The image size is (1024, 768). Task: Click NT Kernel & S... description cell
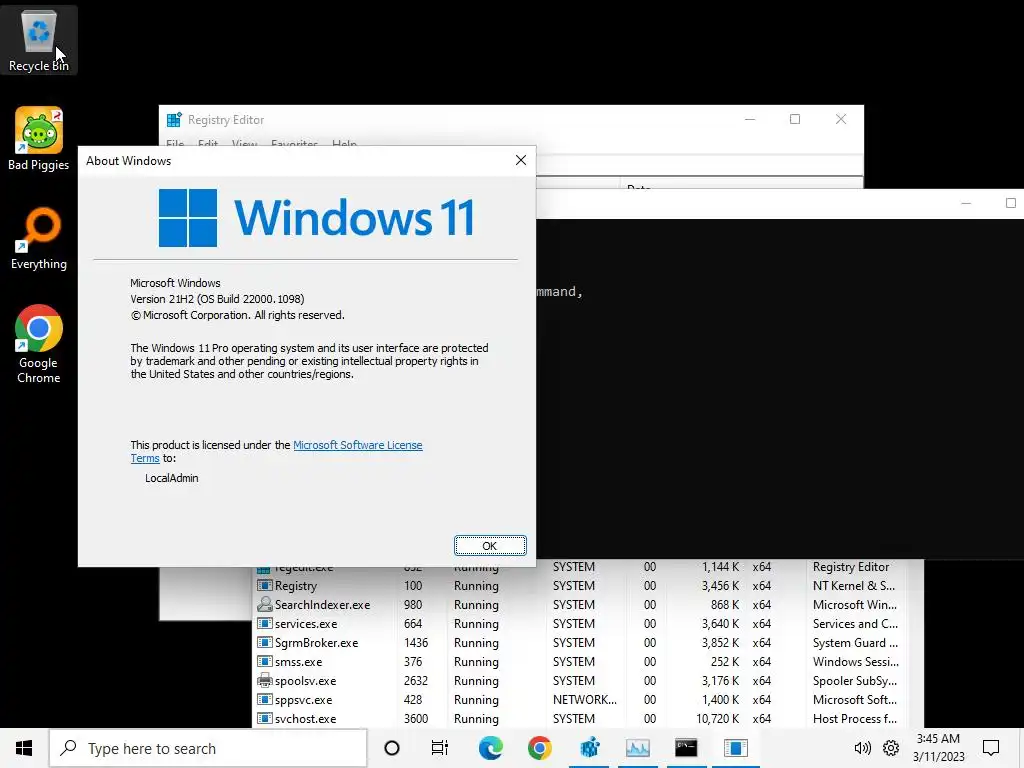pyautogui.click(x=854, y=586)
